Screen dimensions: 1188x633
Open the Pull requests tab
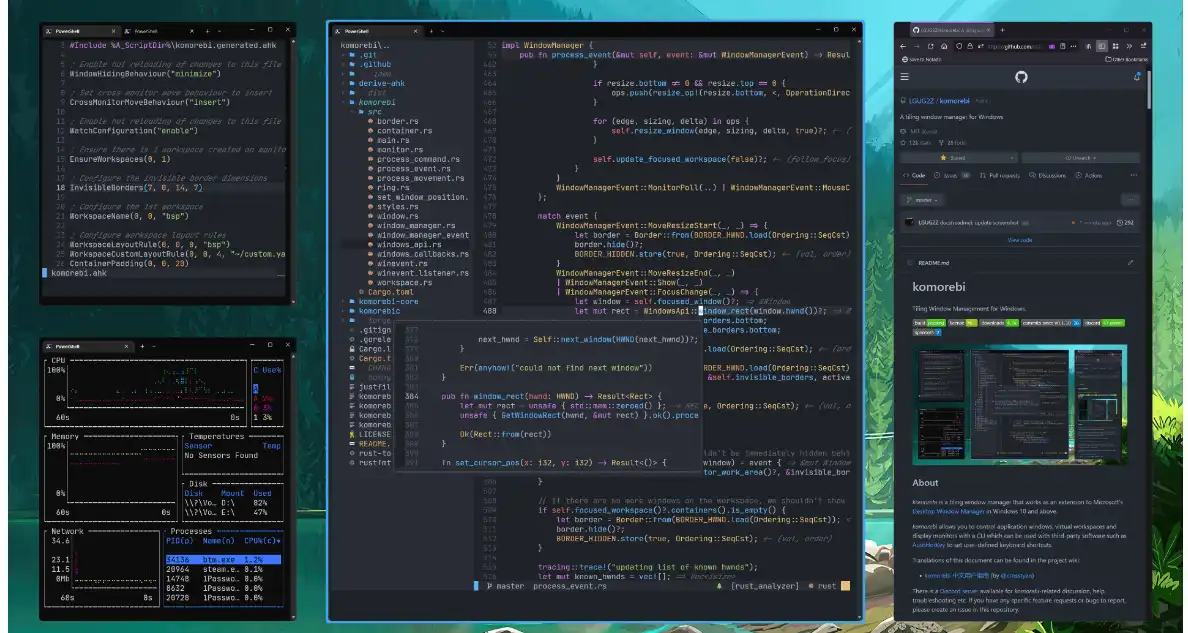pyautogui.click(x=1000, y=175)
